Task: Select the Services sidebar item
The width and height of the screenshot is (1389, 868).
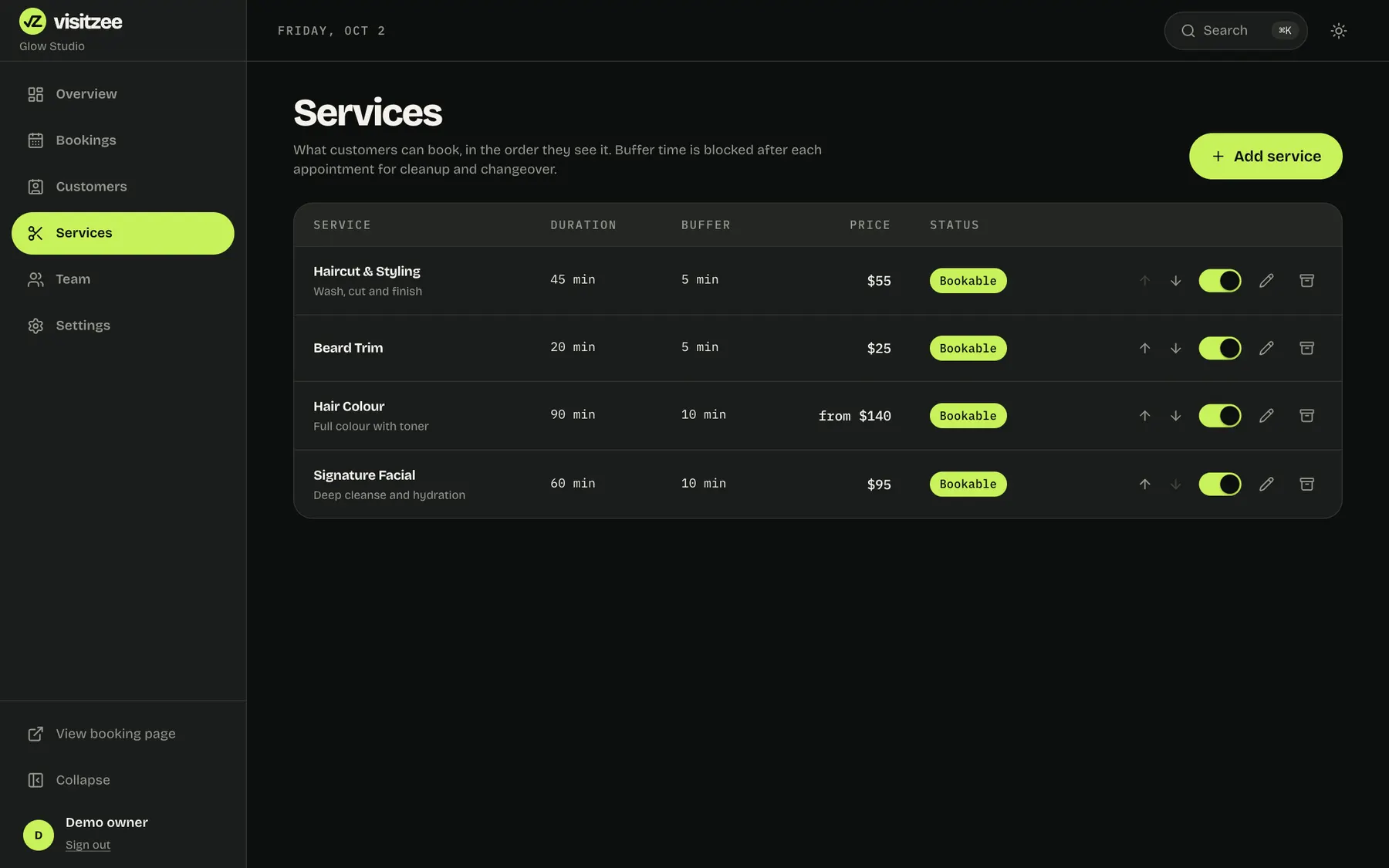Action: click(123, 233)
